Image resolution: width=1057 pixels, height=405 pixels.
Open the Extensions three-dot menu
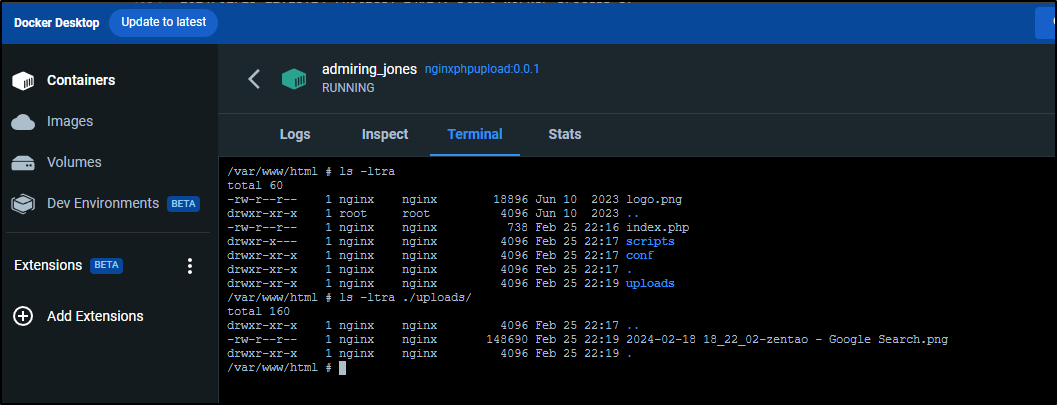click(x=190, y=266)
